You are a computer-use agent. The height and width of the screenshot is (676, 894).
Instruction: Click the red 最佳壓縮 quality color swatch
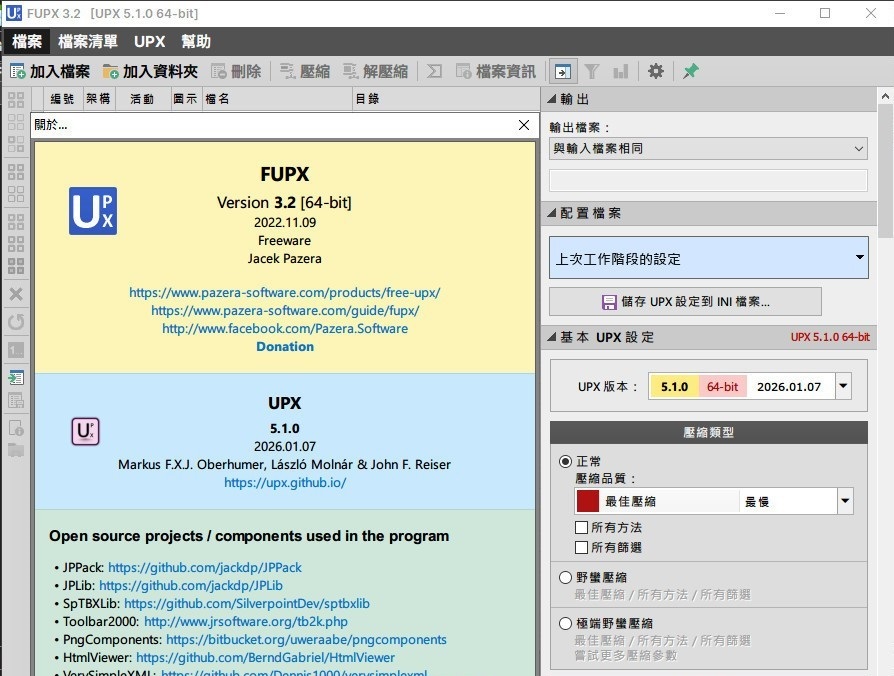click(x=587, y=501)
